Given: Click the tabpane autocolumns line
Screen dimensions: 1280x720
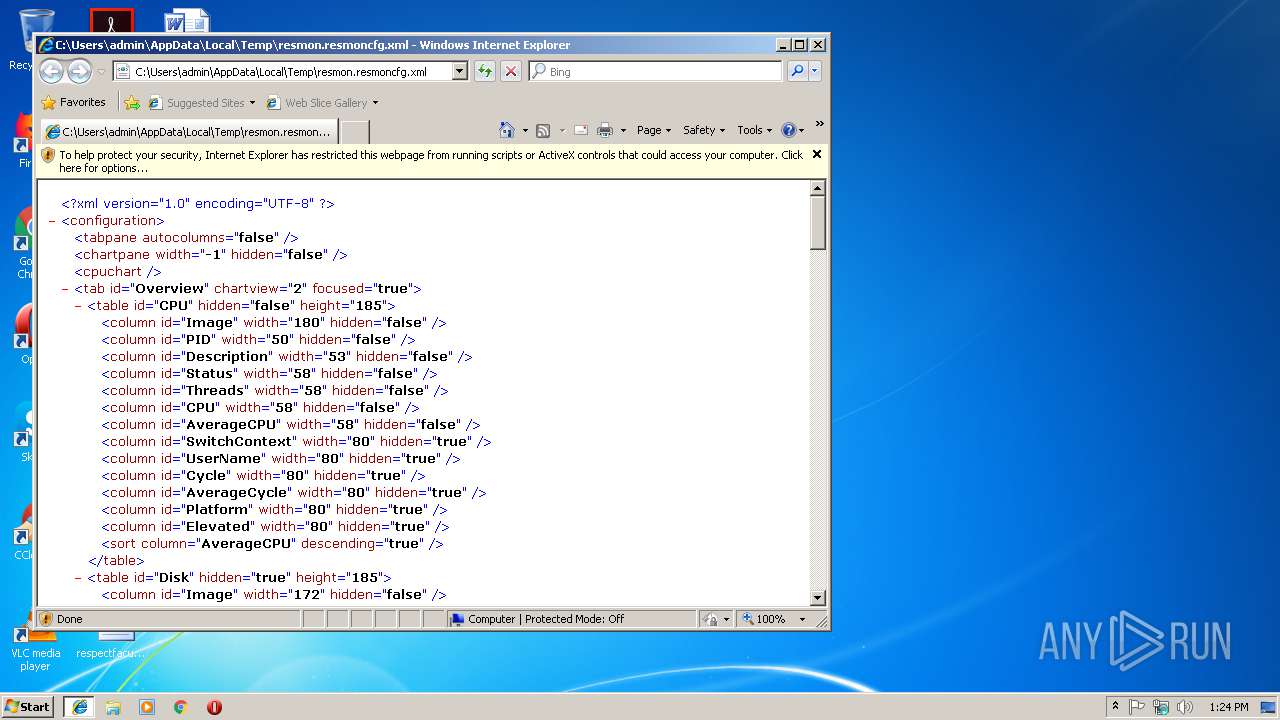Looking at the screenshot, I should click(x=186, y=237).
